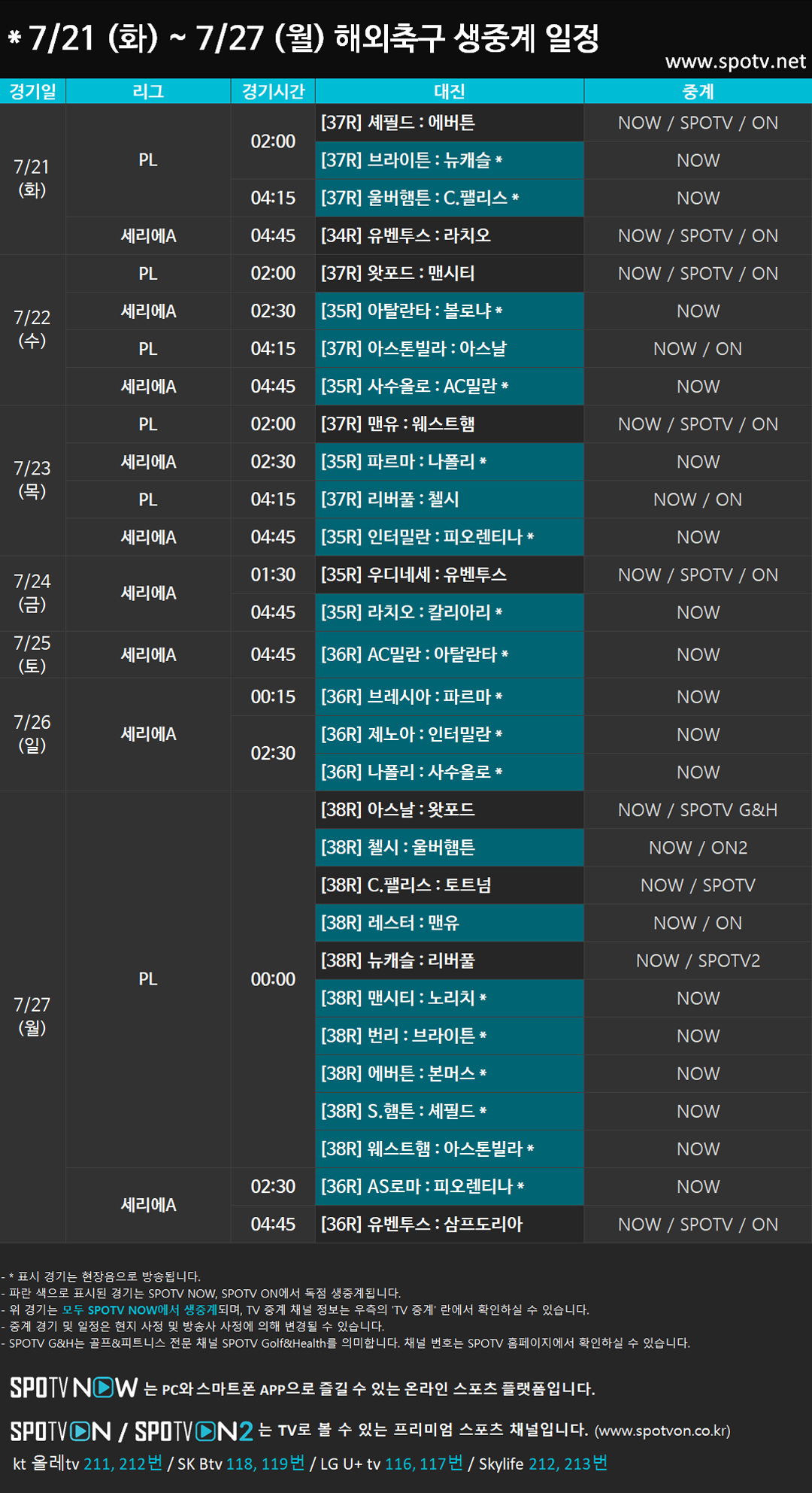Click the 7/27 (월) date cell
Viewport: 812px width, 1493px height.
pos(32,1016)
